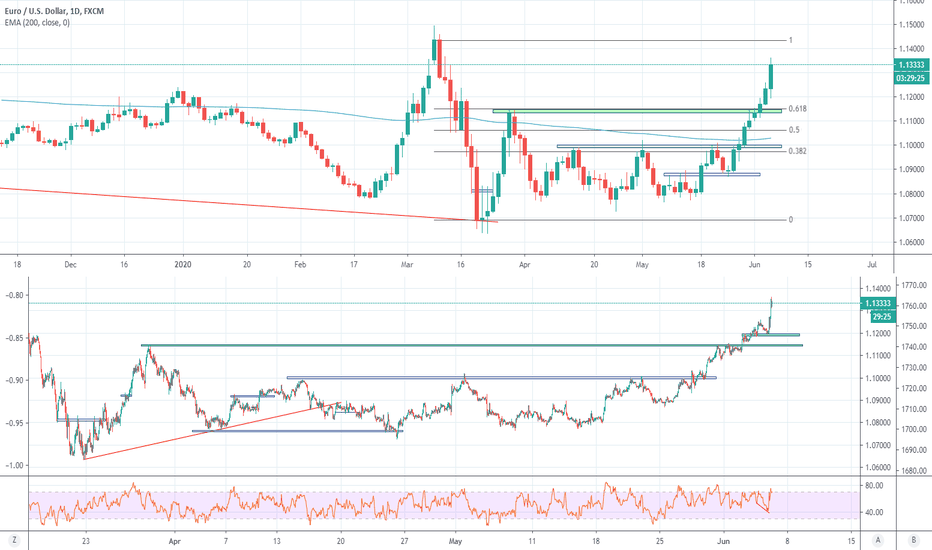Click the 1.13333 price tag on upper chart
This screenshot has width=932, height=550.
coord(911,65)
